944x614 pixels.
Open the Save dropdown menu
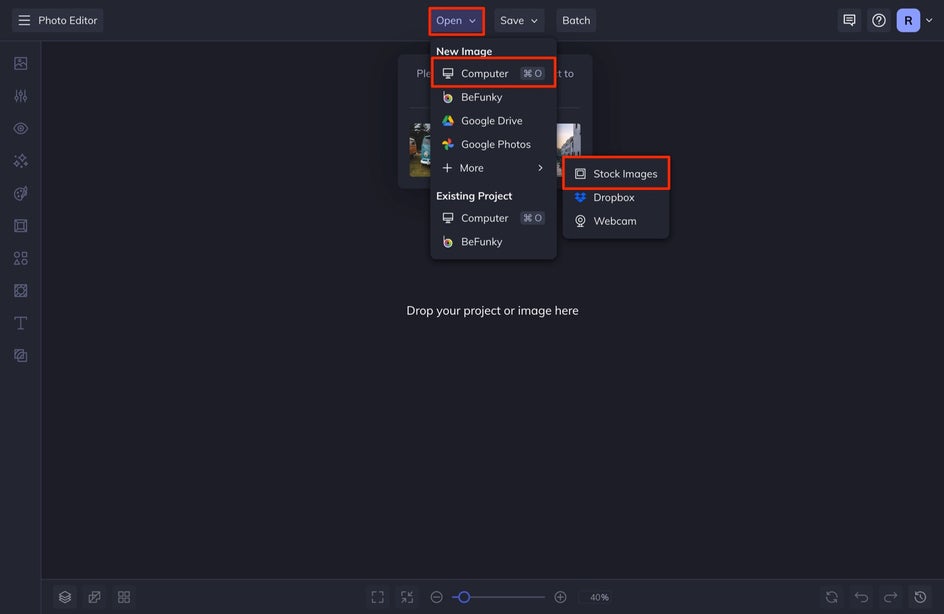[x=519, y=20]
